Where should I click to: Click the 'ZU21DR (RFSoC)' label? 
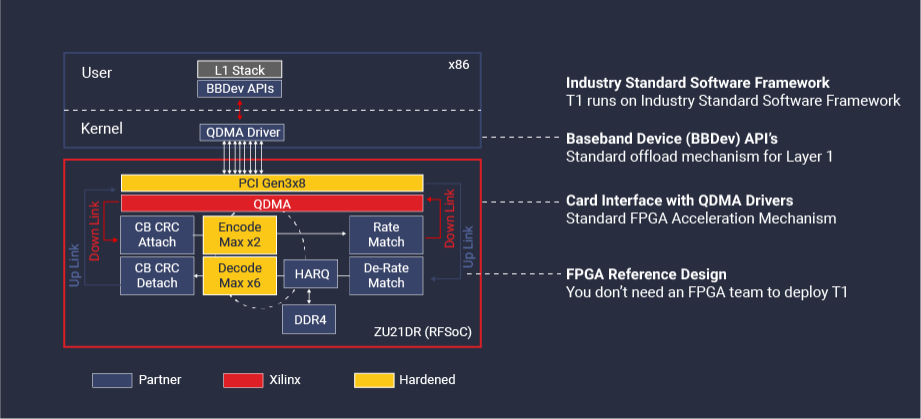422,333
